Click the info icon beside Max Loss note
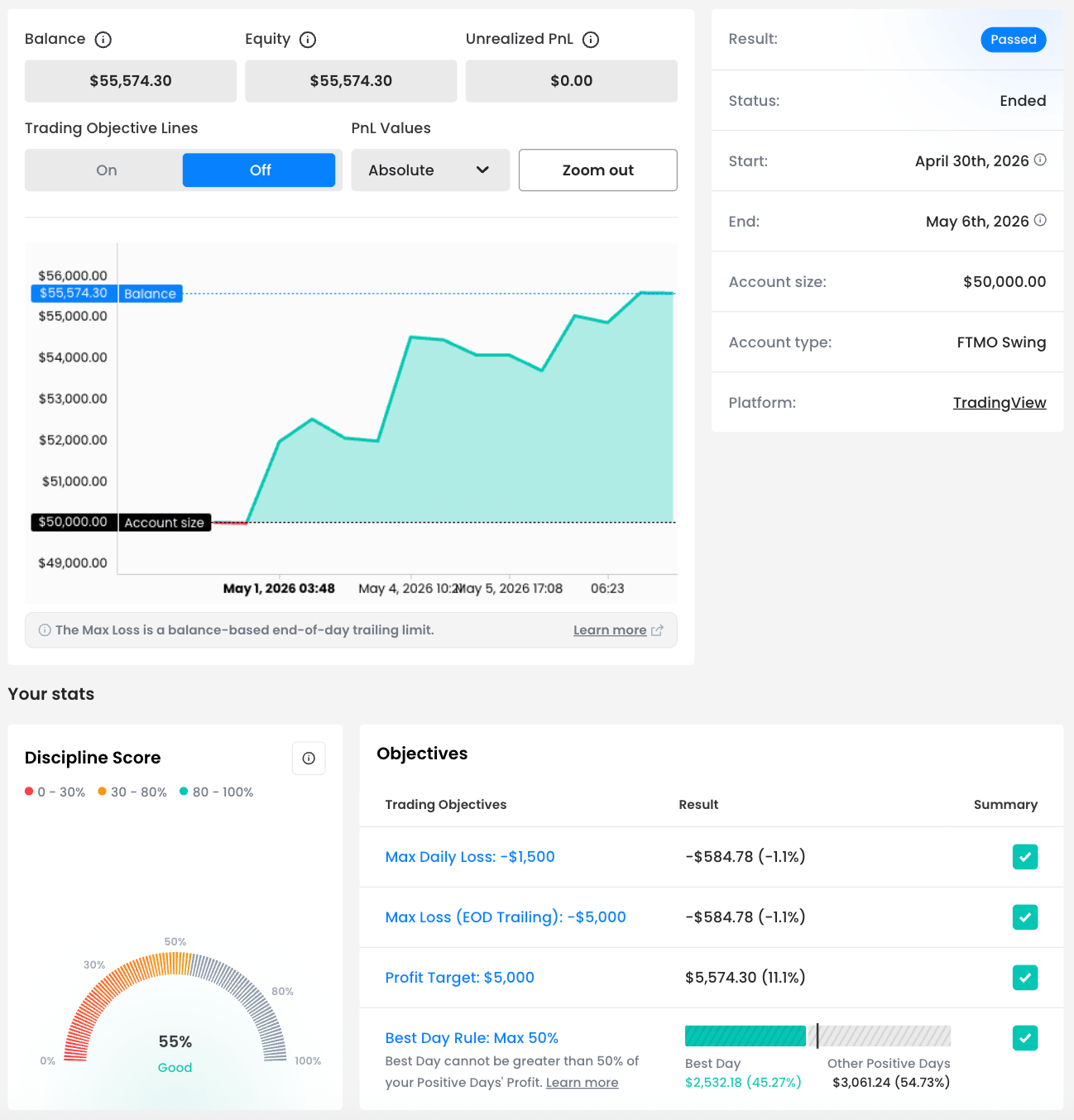The image size is (1074, 1120). 45,630
